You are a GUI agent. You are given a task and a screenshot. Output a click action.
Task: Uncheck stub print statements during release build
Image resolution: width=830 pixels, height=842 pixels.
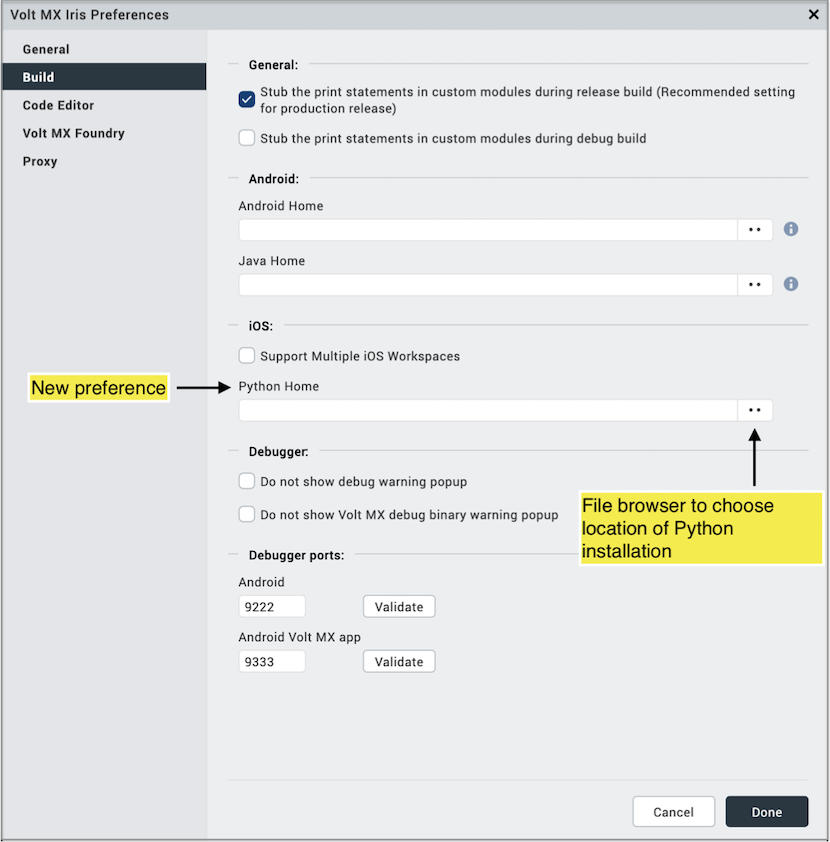point(247,99)
